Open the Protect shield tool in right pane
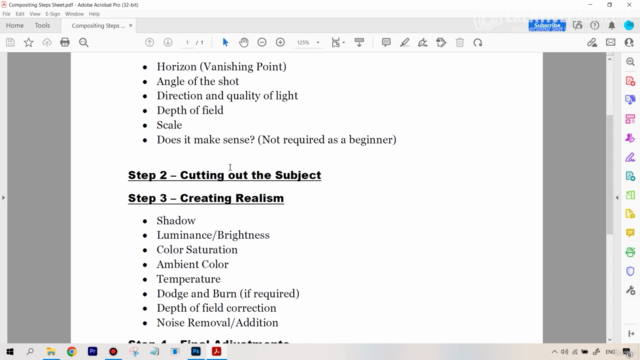 pyautogui.click(x=630, y=271)
